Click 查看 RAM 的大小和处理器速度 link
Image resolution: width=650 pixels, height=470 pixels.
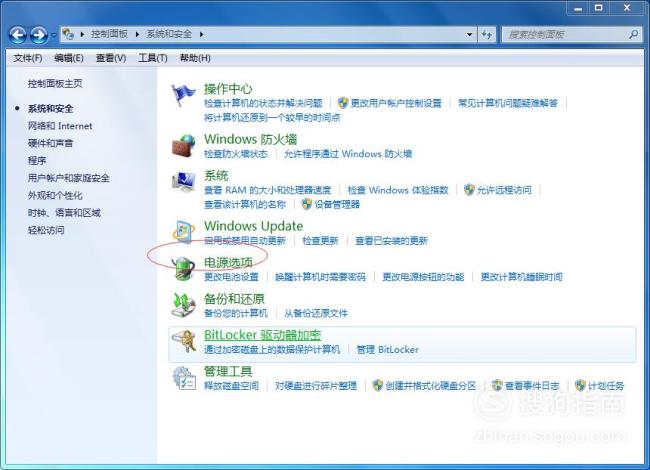click(x=267, y=190)
